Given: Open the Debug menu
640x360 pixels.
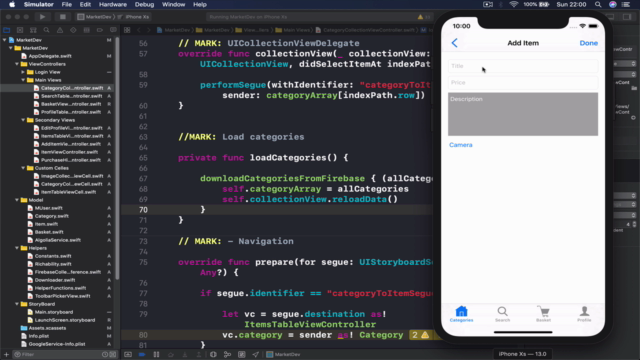Looking at the screenshot, I should coord(144,4).
